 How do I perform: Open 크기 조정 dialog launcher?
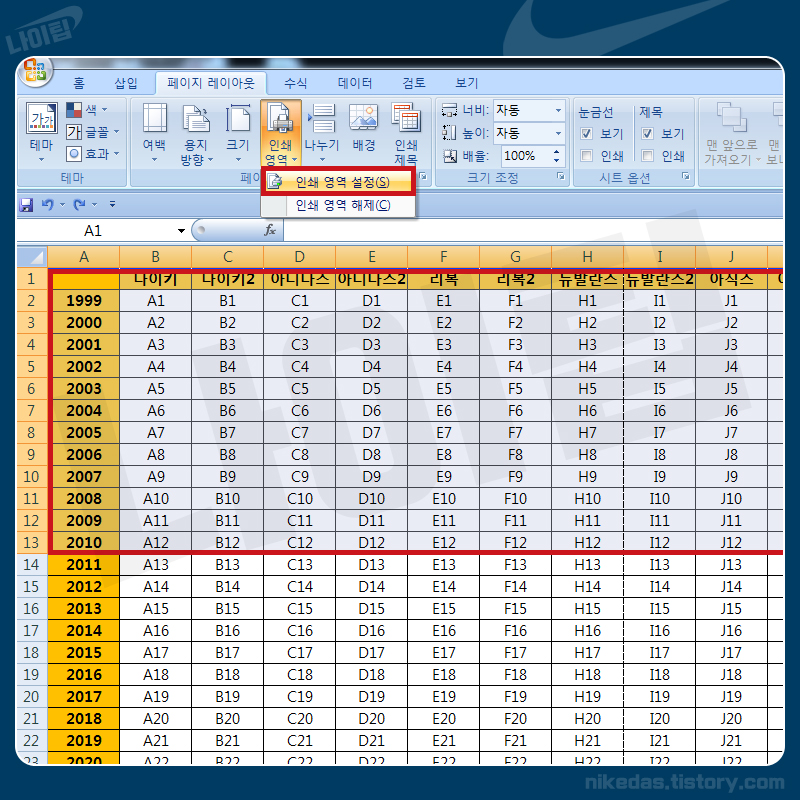pos(561,177)
